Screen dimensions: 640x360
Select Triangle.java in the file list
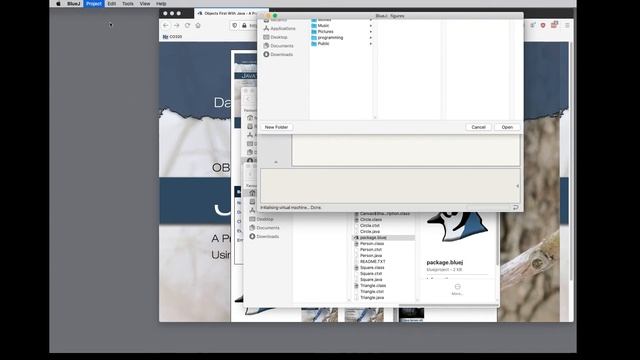pyautogui.click(x=372, y=298)
